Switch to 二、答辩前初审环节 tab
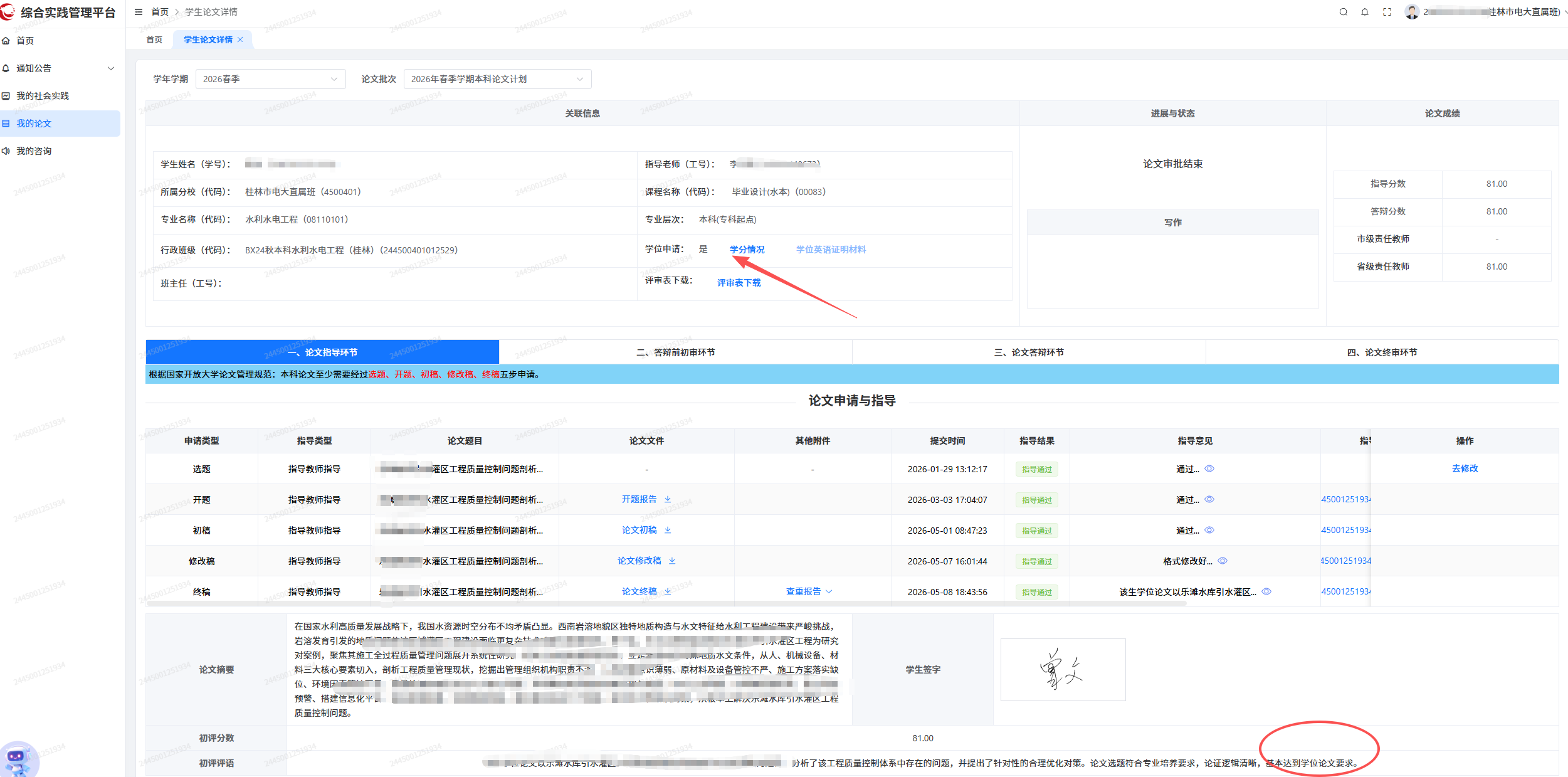 [x=675, y=352]
